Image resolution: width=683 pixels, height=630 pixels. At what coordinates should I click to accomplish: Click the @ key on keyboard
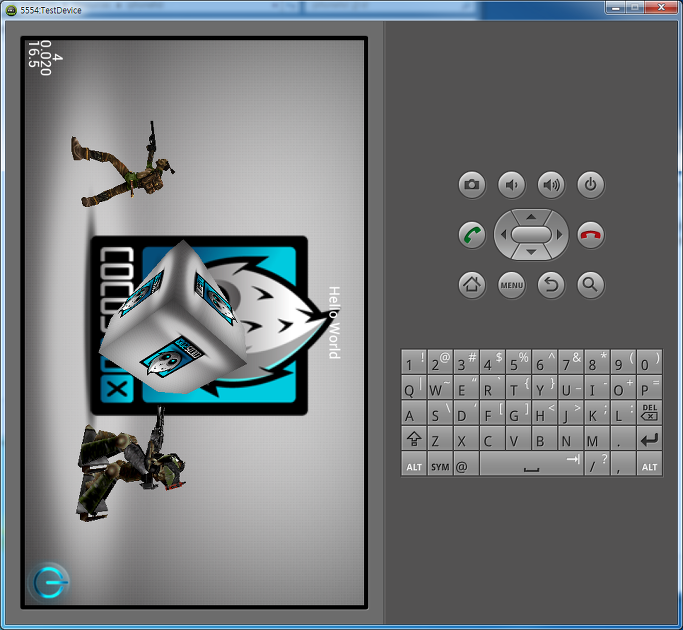click(466, 464)
